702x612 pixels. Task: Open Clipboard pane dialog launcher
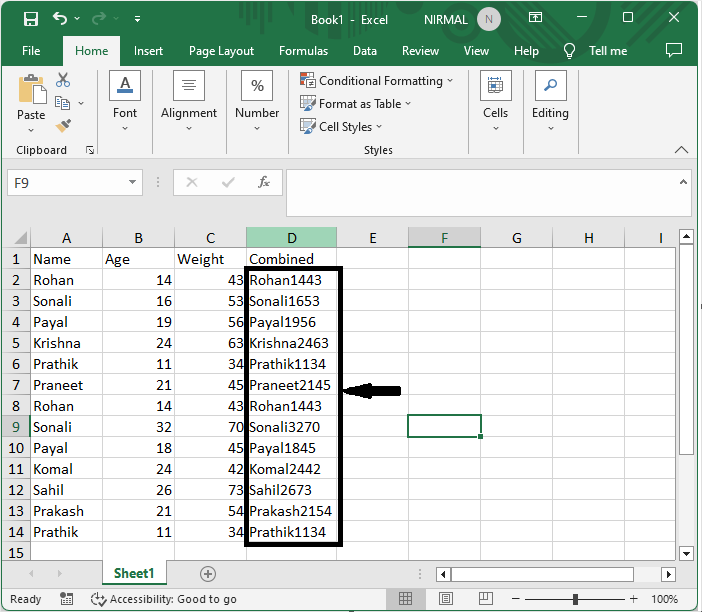pyautogui.click(x=90, y=150)
